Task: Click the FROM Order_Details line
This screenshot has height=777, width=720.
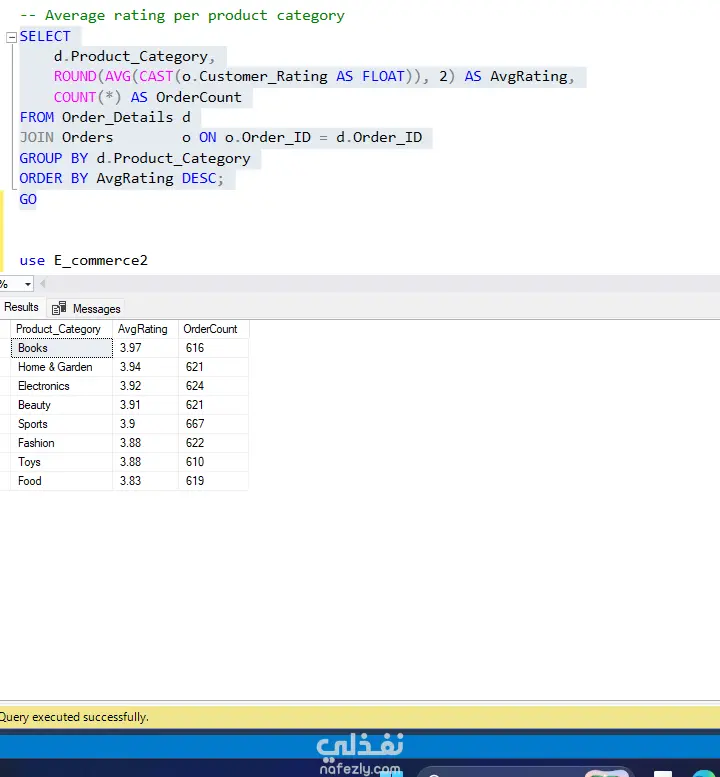Action: (x=105, y=117)
